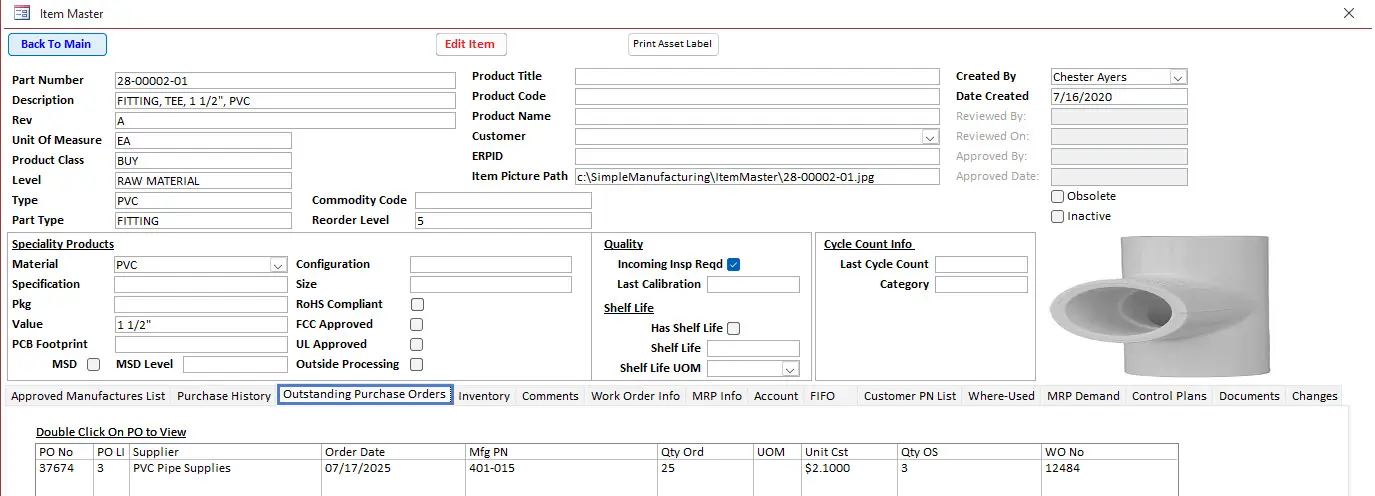
Task: Click the Commodity Code field
Action: pyautogui.click(x=503, y=201)
